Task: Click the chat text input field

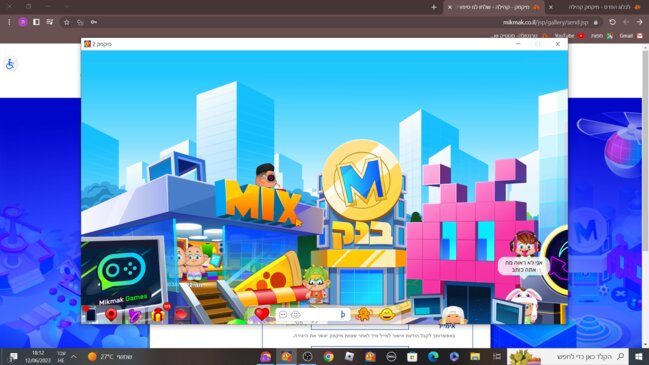Action: (320, 315)
